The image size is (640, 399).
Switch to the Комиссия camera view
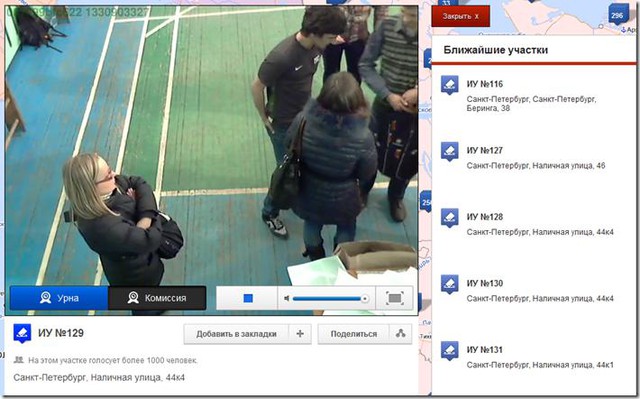pos(157,298)
